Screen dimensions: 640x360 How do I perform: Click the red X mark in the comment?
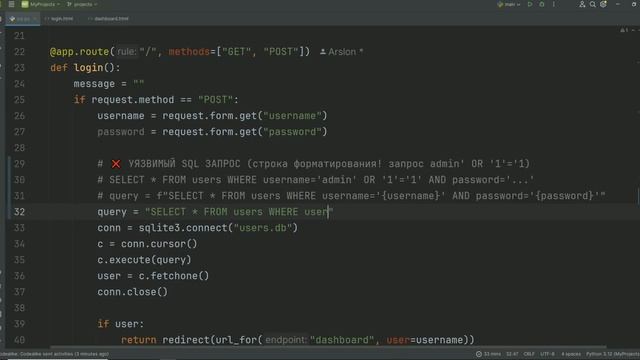tap(116, 164)
